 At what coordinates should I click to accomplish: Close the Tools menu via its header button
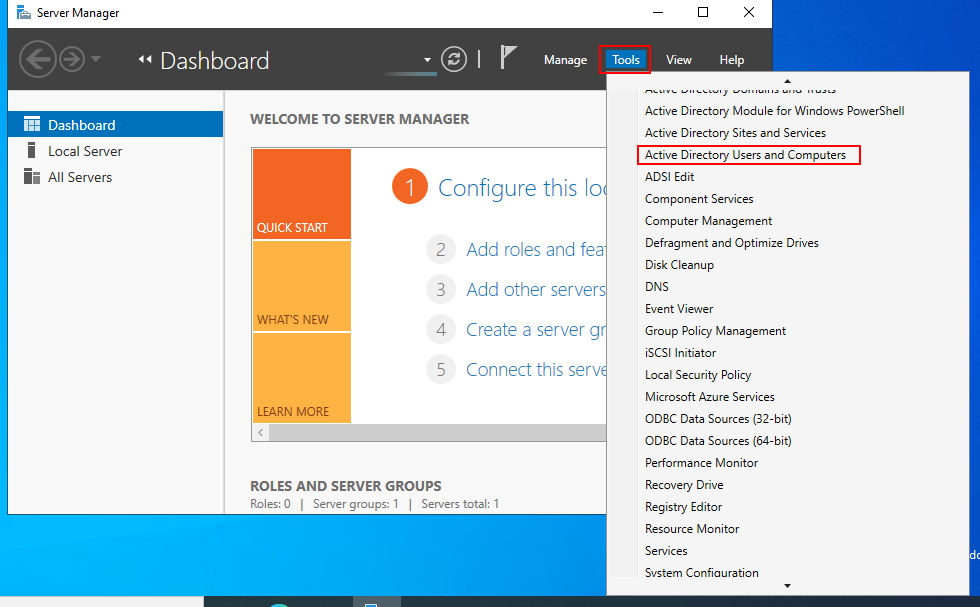tap(625, 60)
